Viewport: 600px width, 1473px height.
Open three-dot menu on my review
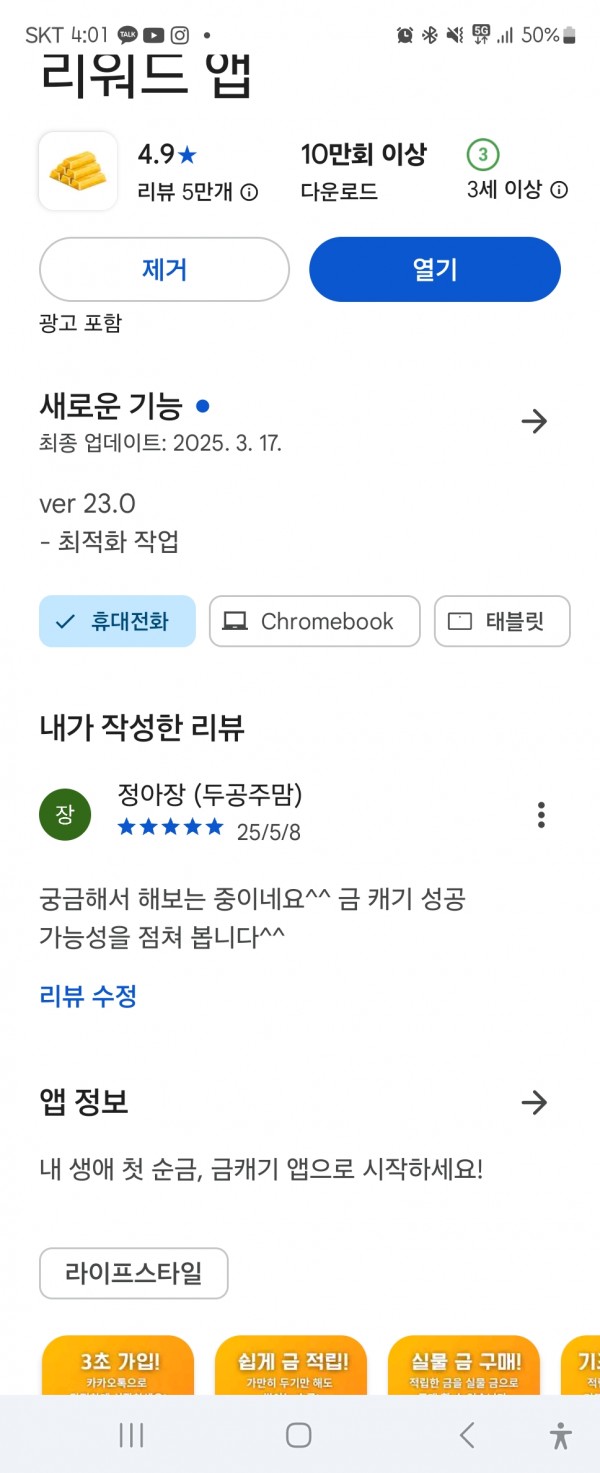pos(541,815)
